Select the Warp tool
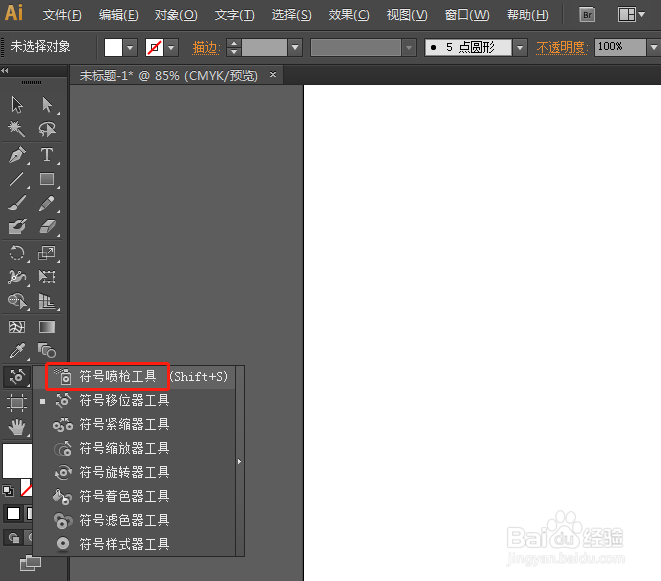 point(17,277)
